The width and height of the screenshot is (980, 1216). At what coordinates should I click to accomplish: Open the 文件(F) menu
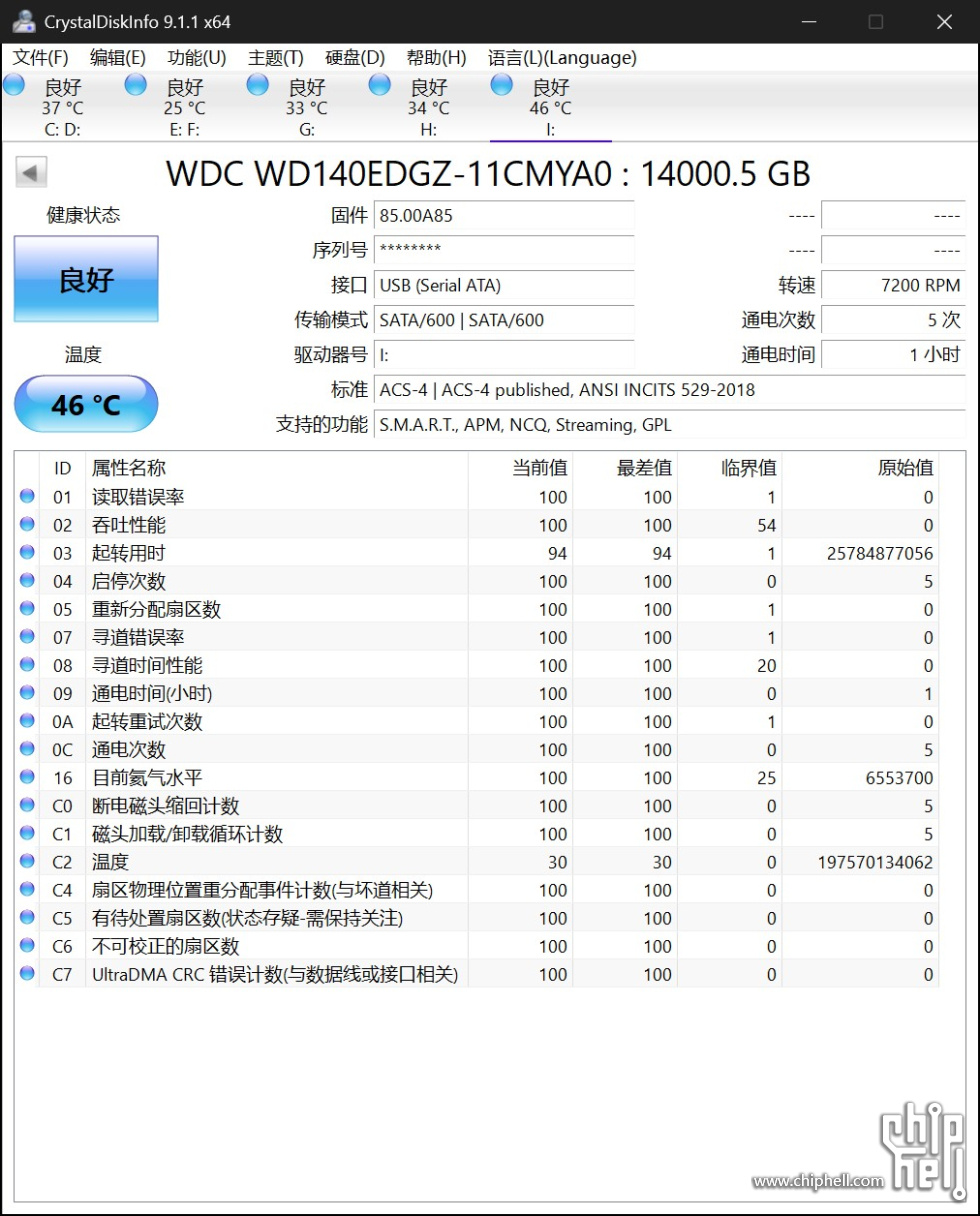click(41, 58)
